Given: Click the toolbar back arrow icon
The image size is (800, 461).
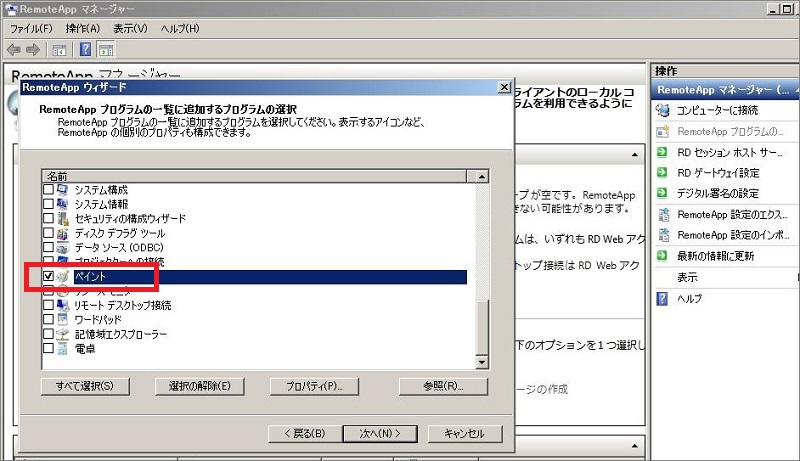Looking at the screenshot, I should point(14,49).
